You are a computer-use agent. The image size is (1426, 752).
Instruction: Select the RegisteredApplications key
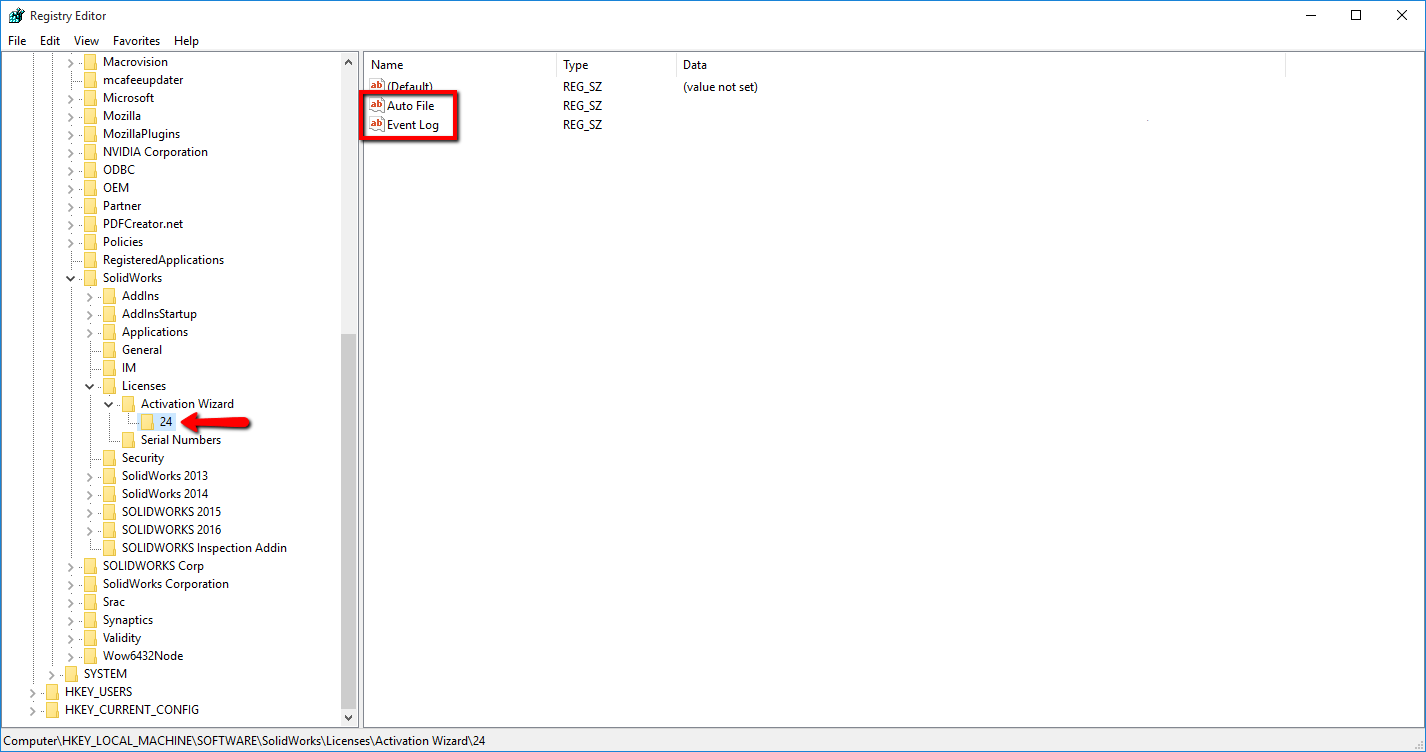click(163, 260)
